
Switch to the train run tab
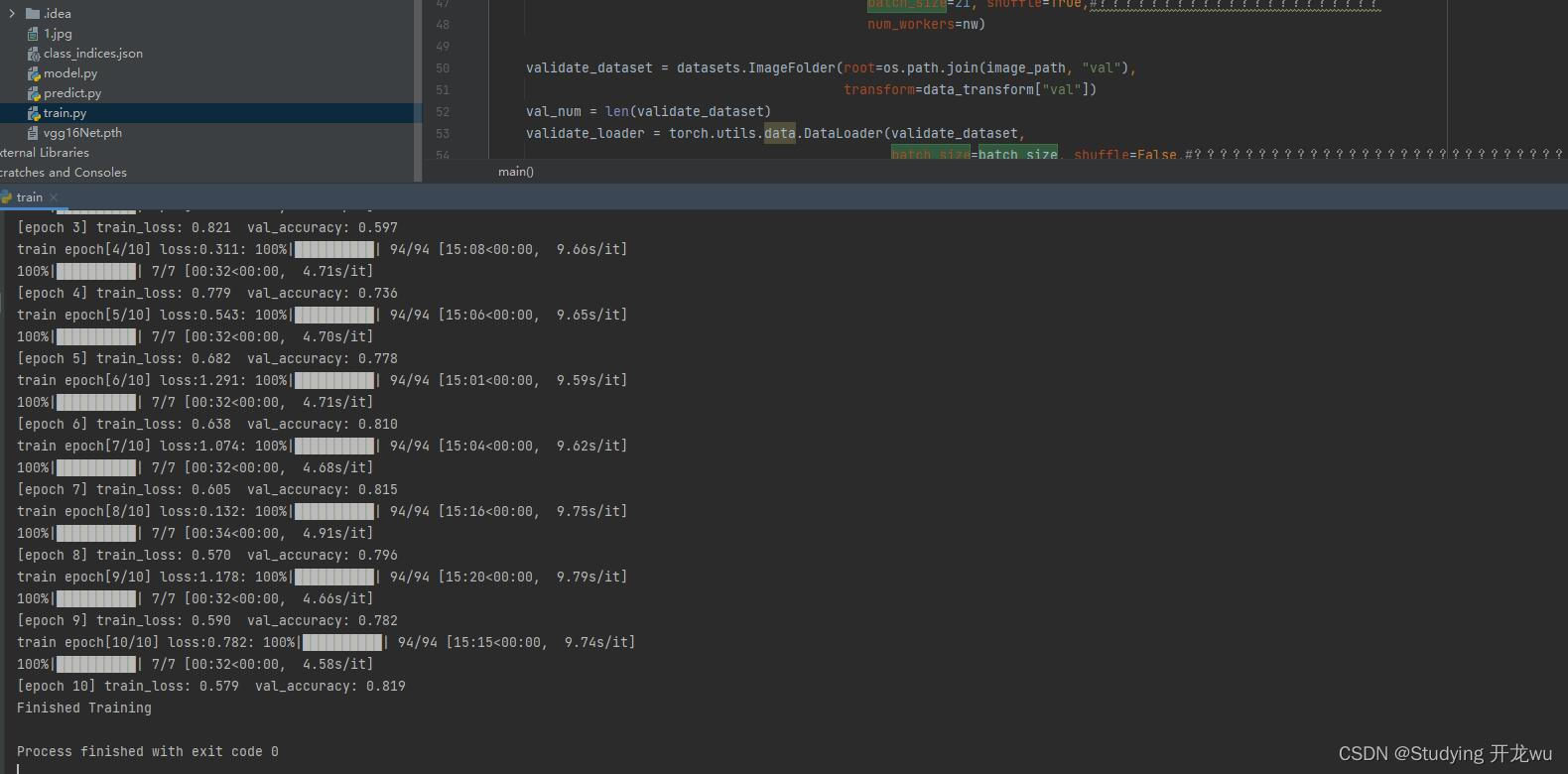[30, 197]
